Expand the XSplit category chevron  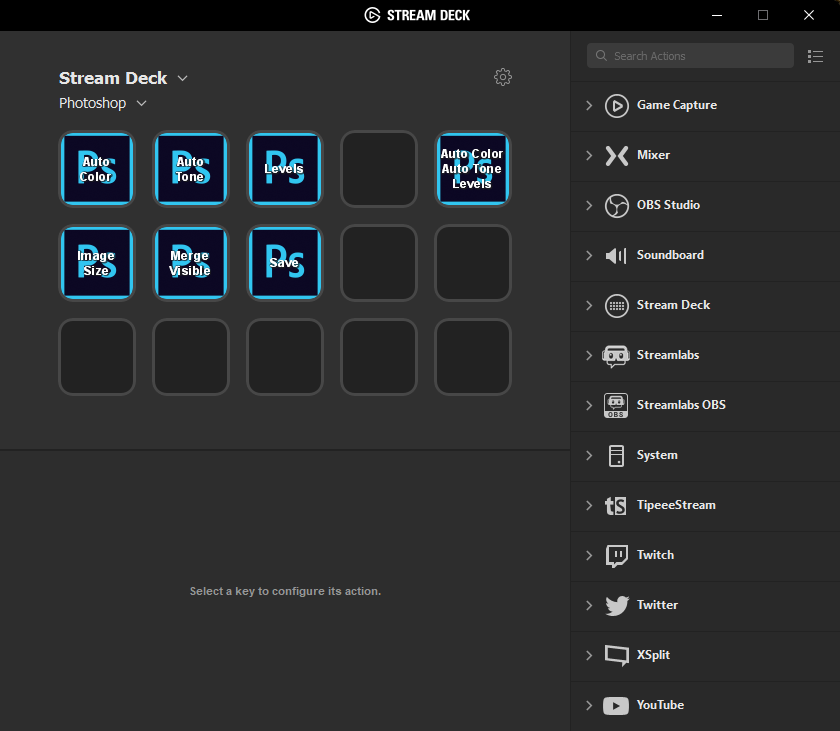(x=589, y=655)
